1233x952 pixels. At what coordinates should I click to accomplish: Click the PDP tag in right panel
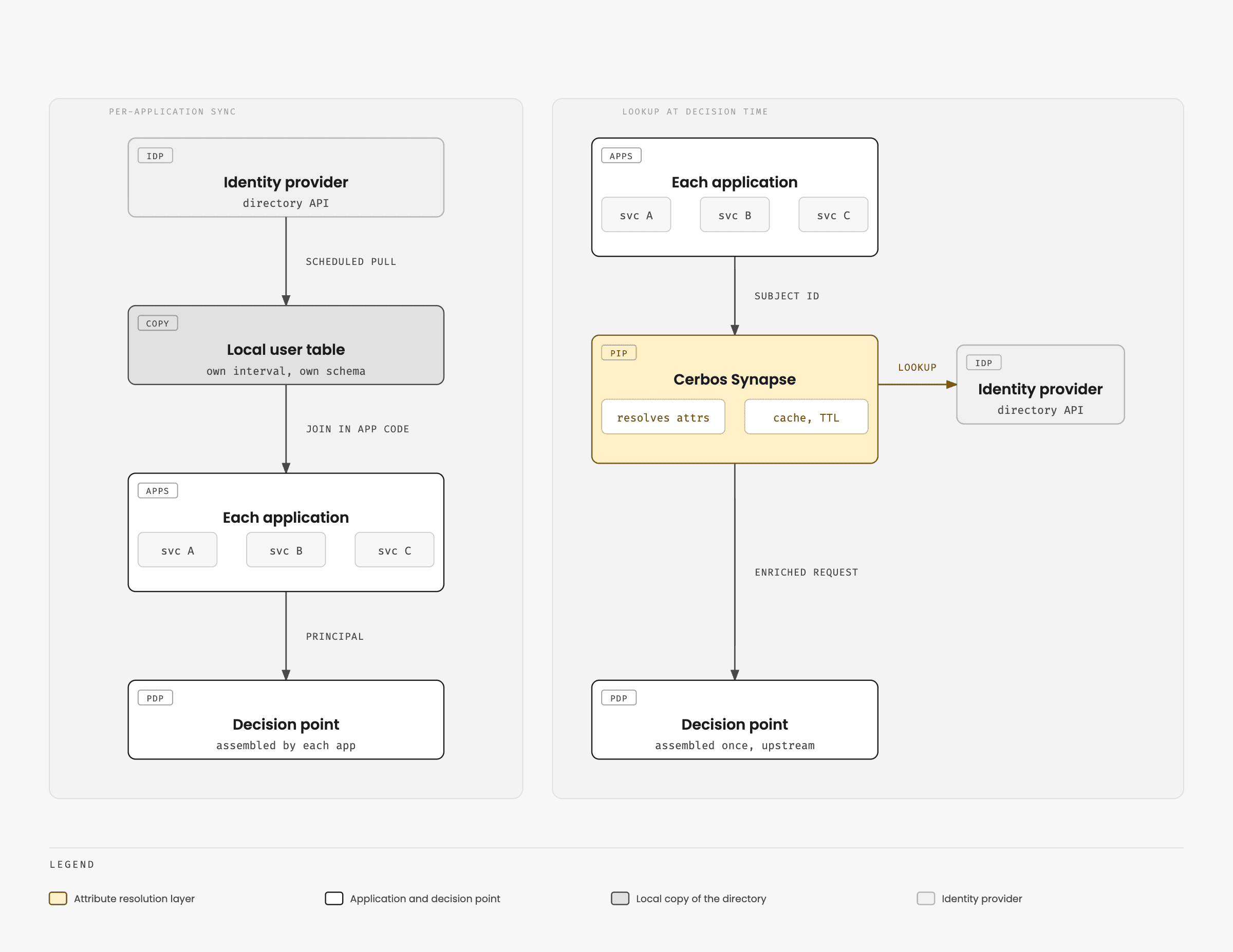[x=619, y=698]
